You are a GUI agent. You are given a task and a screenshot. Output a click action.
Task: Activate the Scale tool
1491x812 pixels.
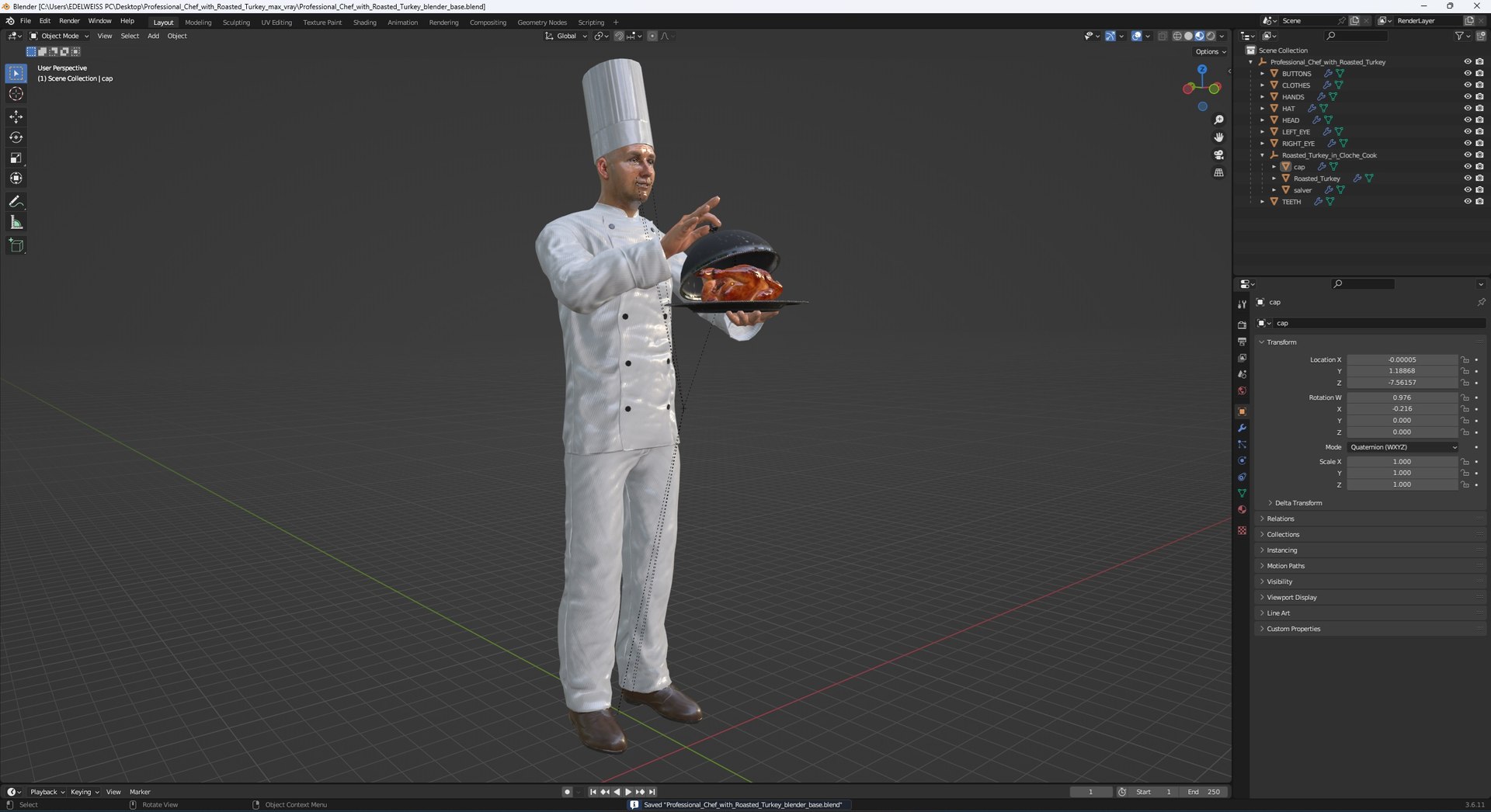[x=16, y=158]
